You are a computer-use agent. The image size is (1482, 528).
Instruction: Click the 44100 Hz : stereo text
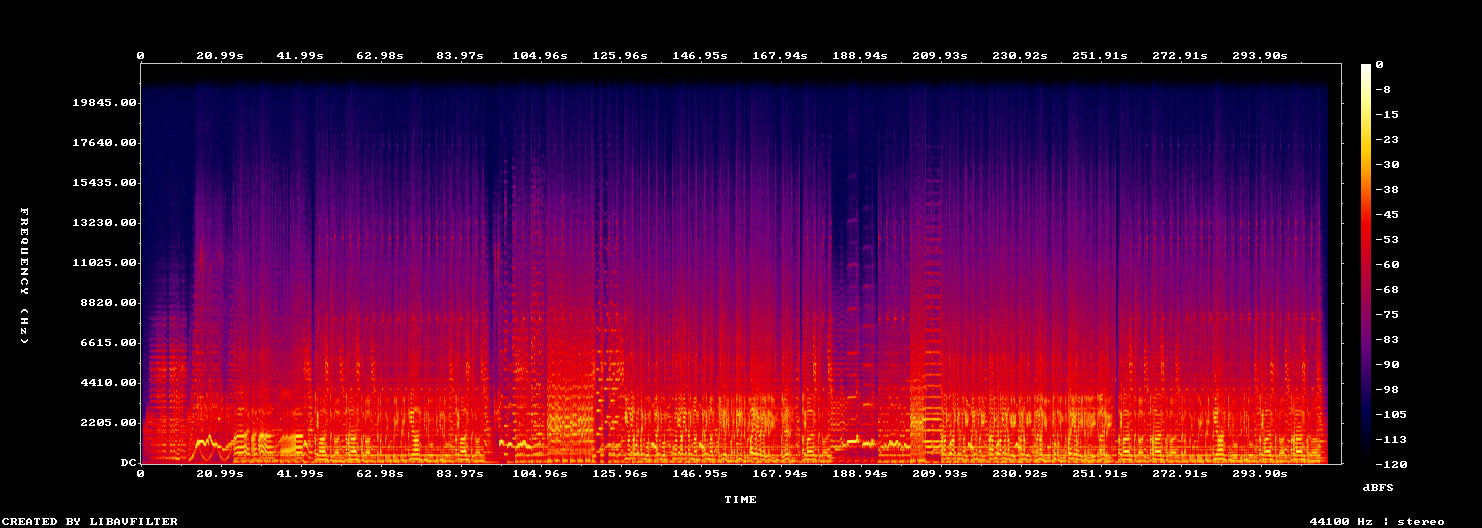pos(1377,521)
